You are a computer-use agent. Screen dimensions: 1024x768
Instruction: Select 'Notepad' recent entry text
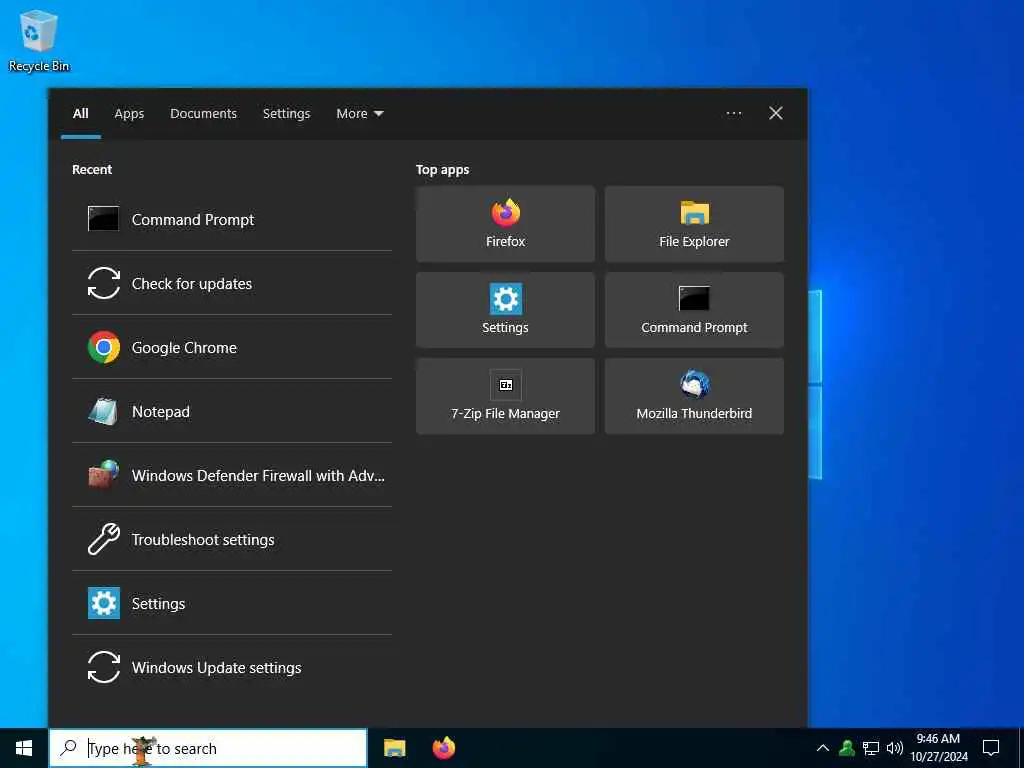coord(161,411)
